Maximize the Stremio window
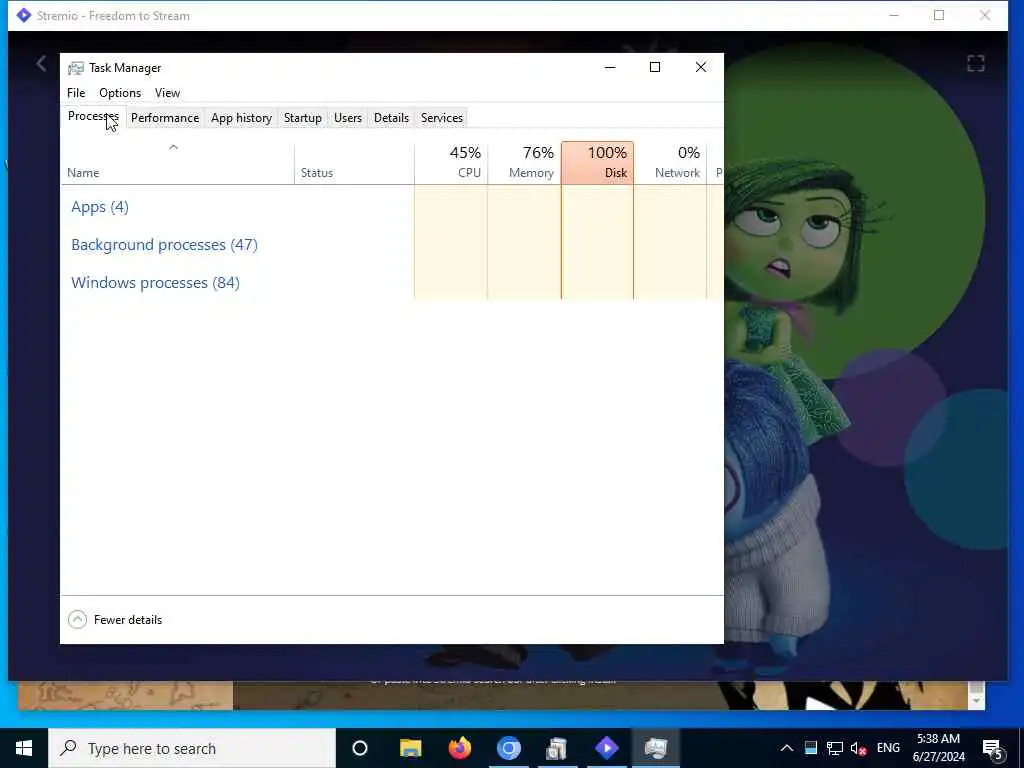This screenshot has width=1024, height=768. click(939, 16)
